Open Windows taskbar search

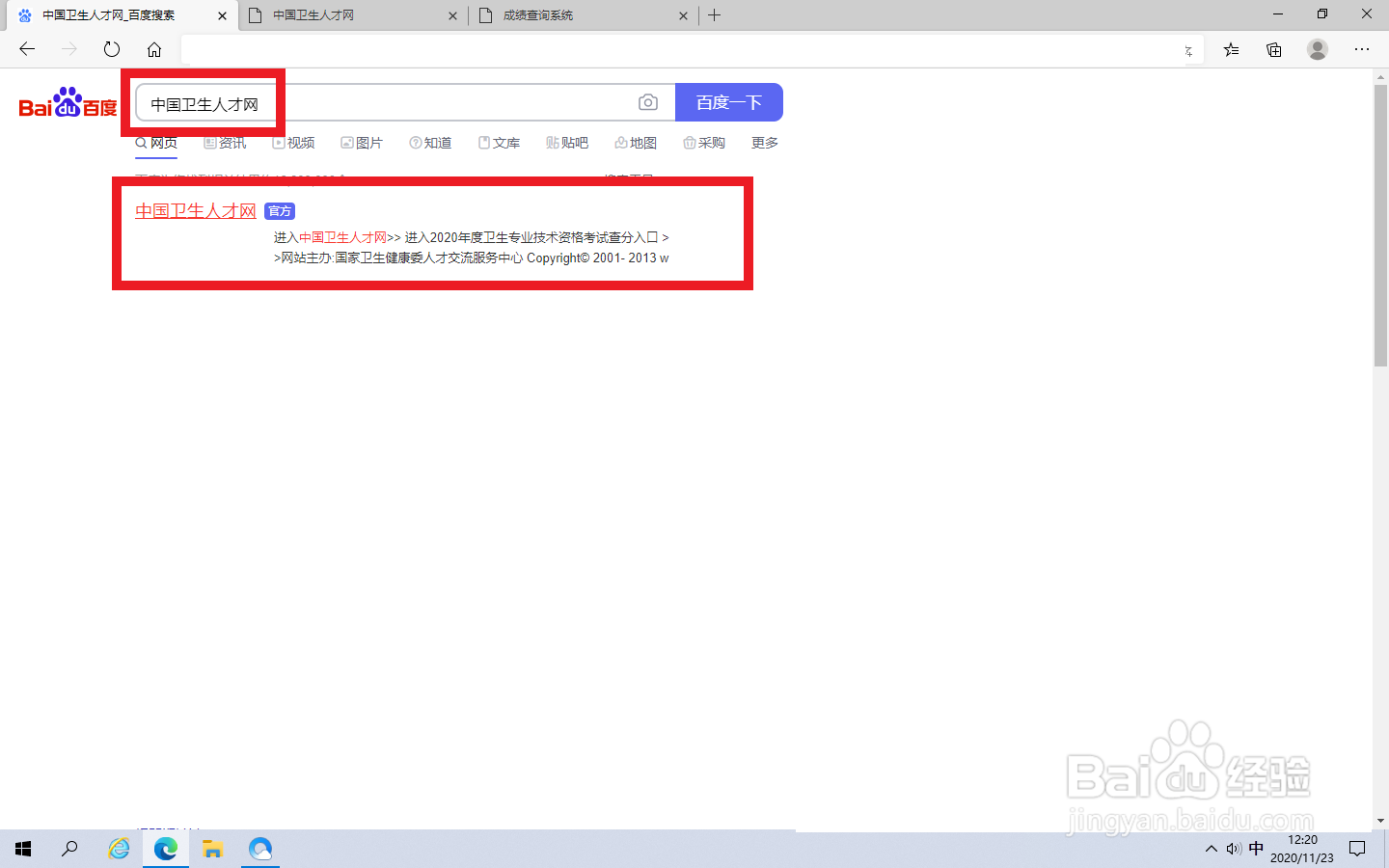pyautogui.click(x=69, y=849)
